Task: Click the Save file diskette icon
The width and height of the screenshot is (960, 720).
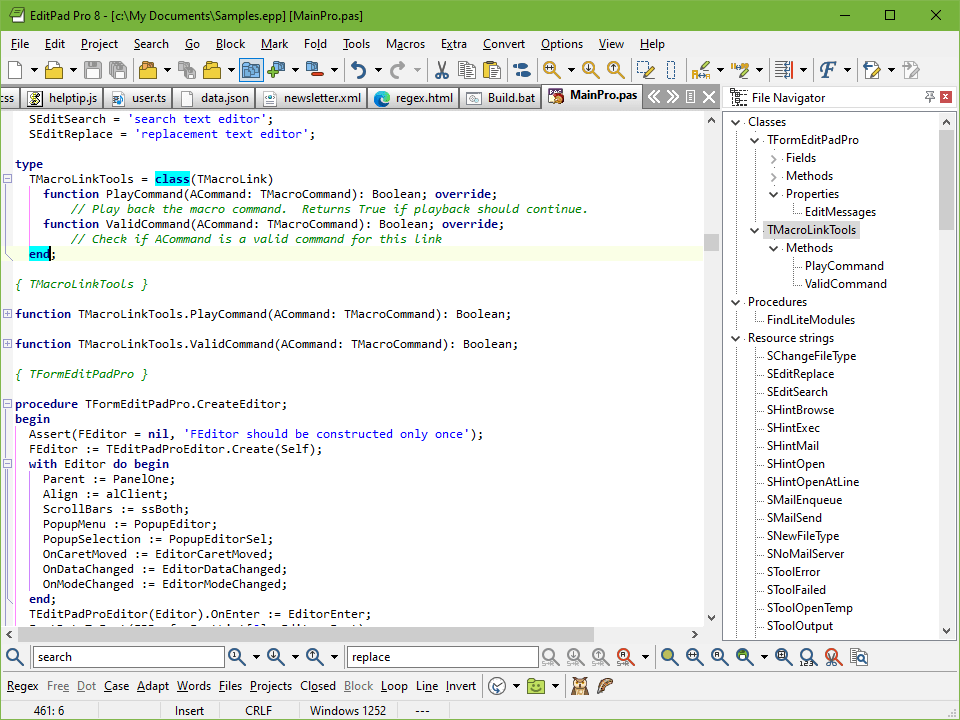Action: [x=92, y=70]
